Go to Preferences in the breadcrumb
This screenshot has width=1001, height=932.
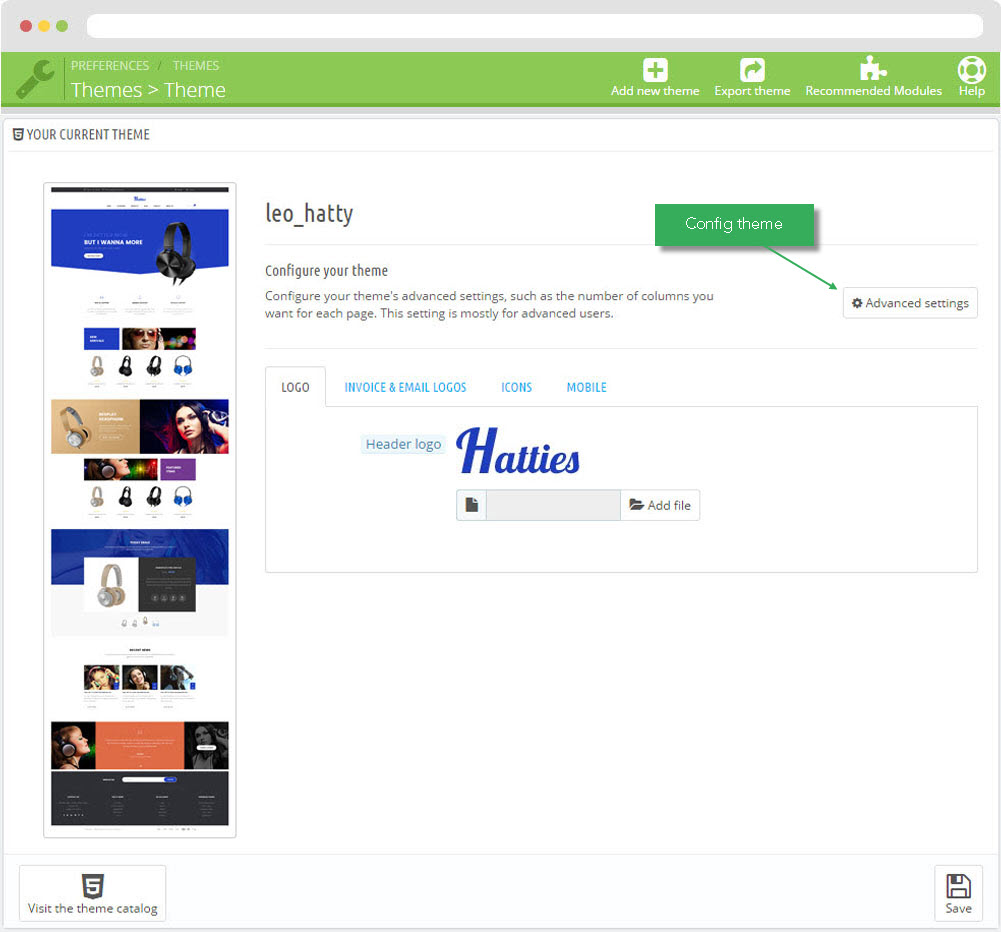coord(110,66)
